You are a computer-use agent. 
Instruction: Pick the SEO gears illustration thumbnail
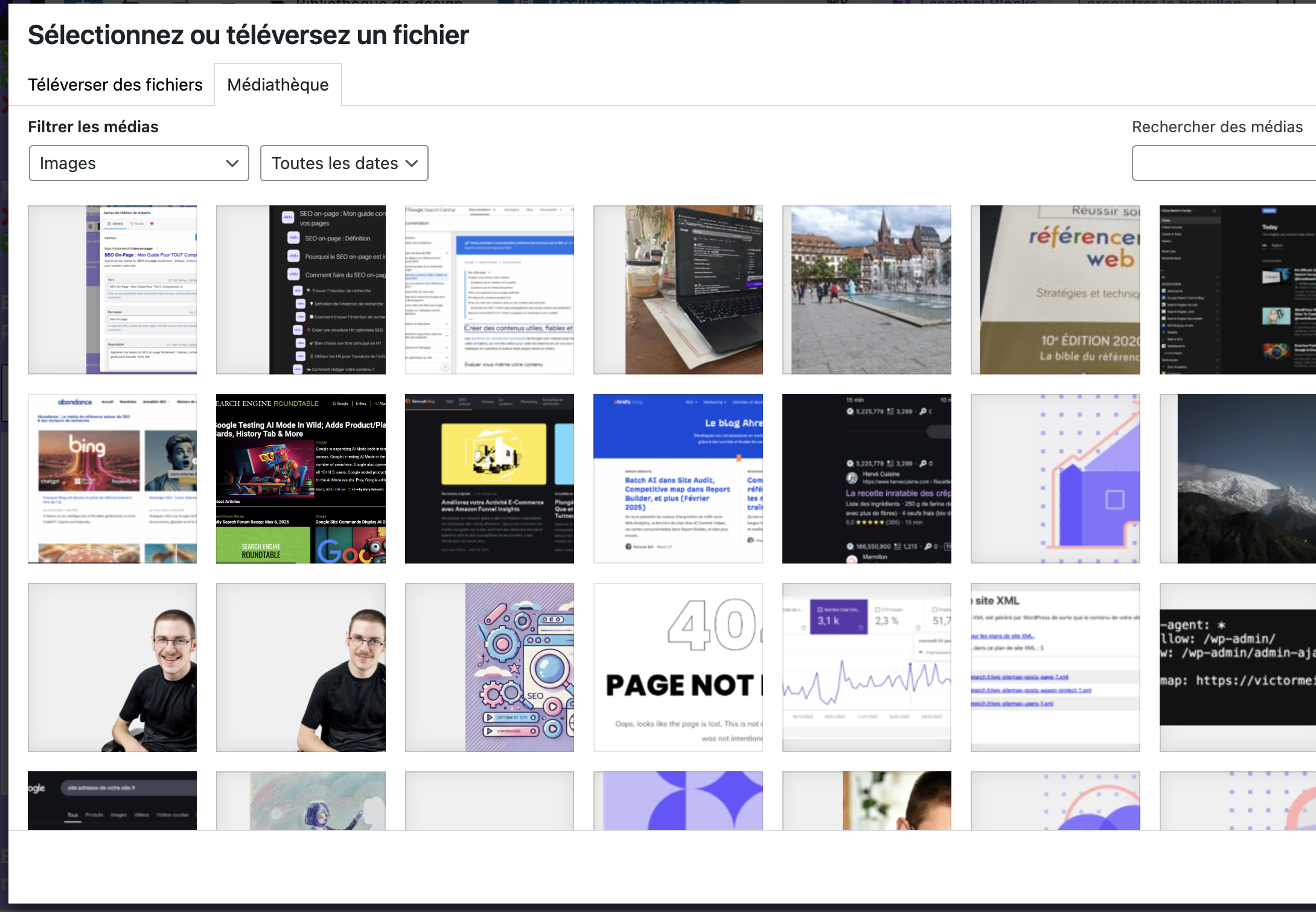point(490,667)
